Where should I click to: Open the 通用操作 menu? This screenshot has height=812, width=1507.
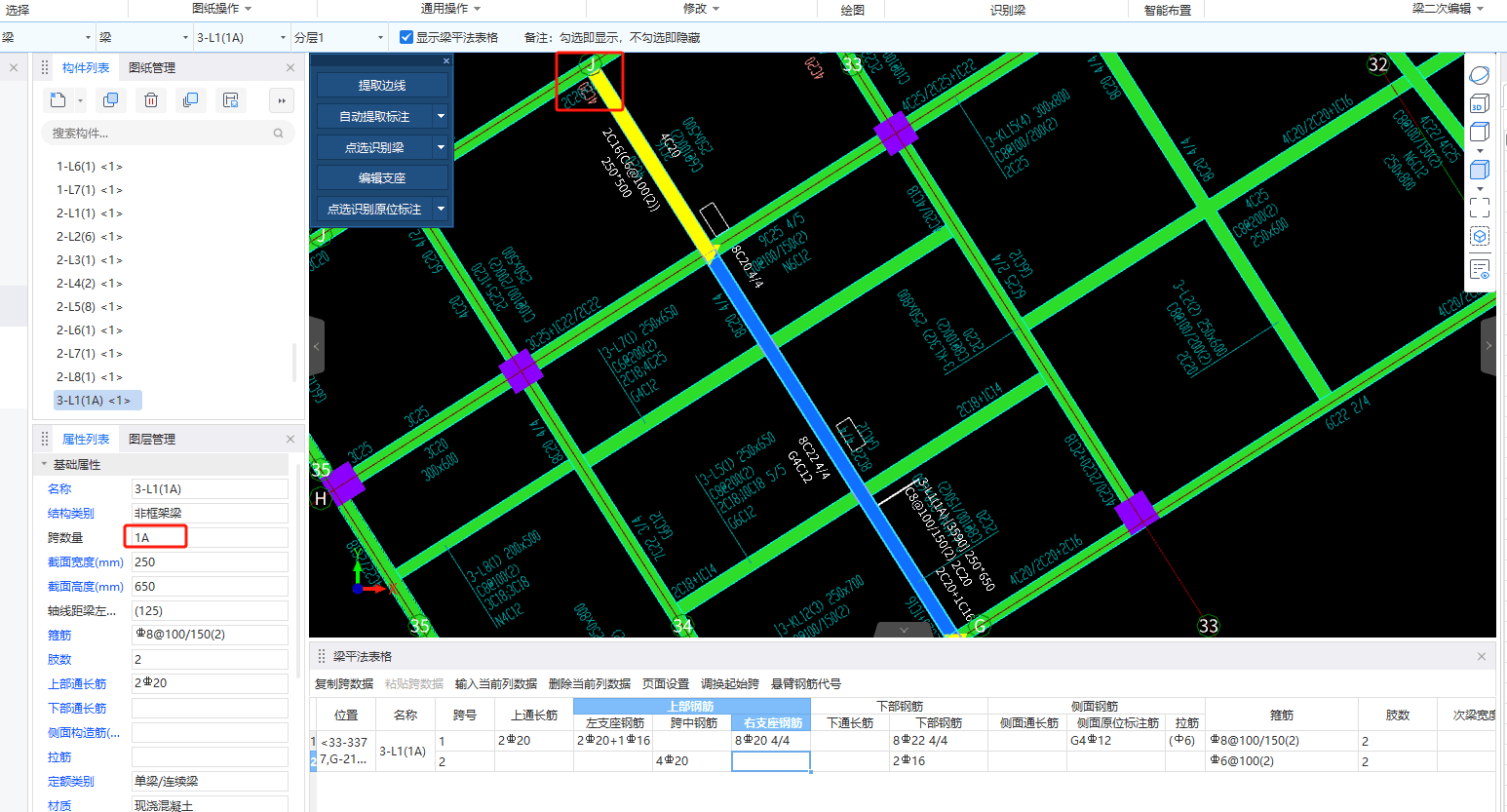450,9
